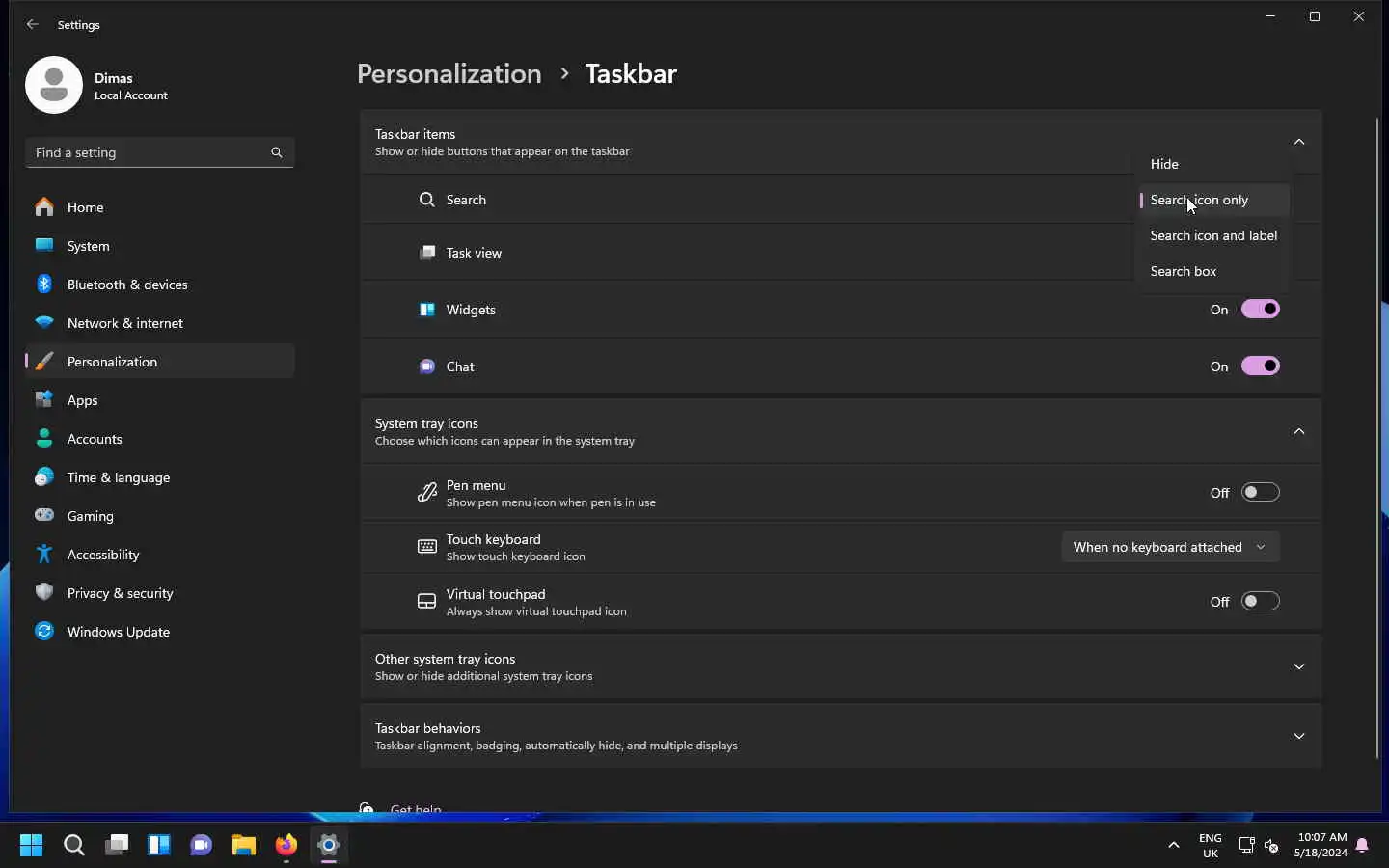Viewport: 1389px width, 868px height.
Task: Click the search magnifier in Find a setting
Action: 277,152
